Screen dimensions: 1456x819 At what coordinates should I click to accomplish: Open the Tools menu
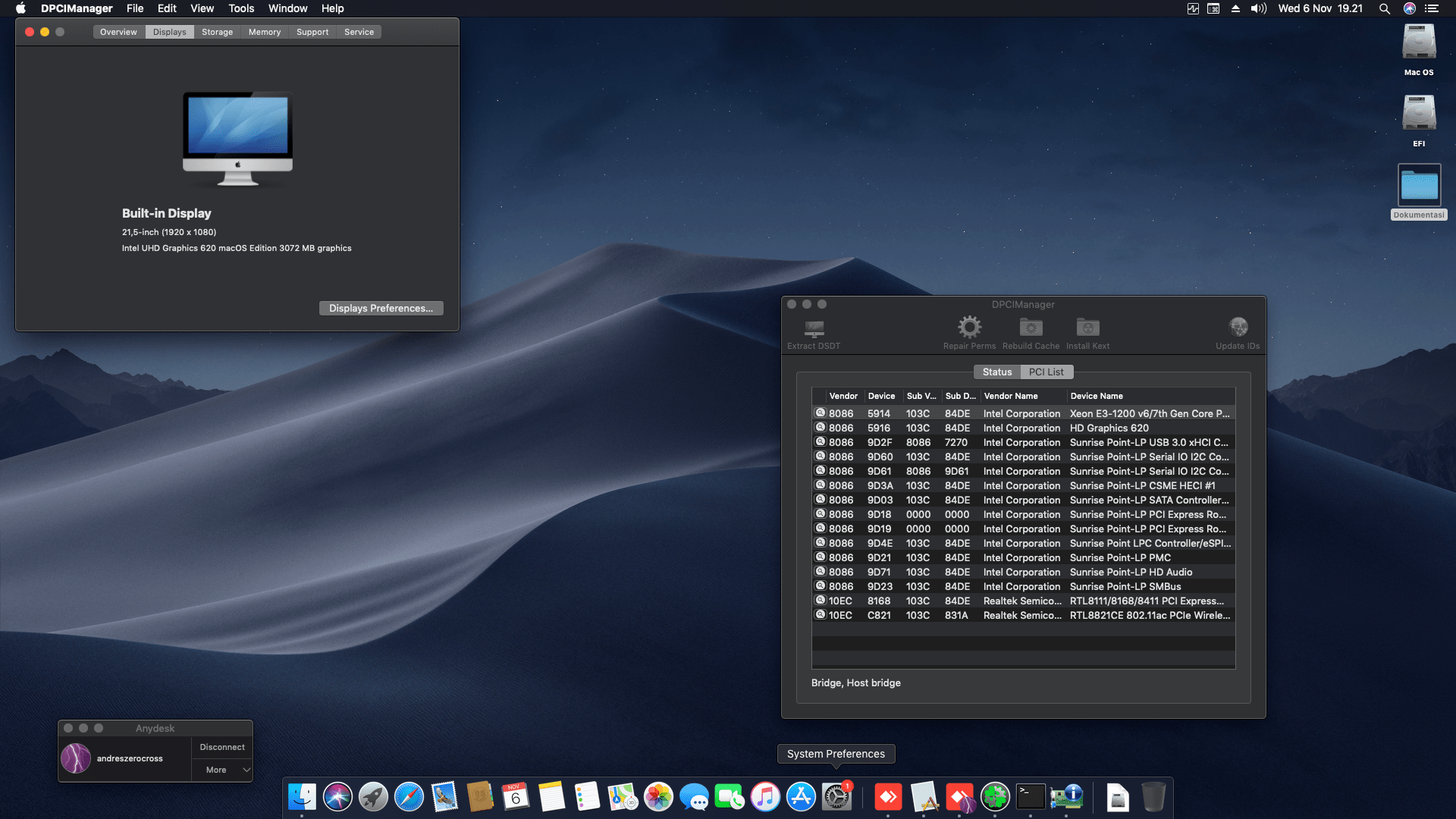pyautogui.click(x=240, y=8)
